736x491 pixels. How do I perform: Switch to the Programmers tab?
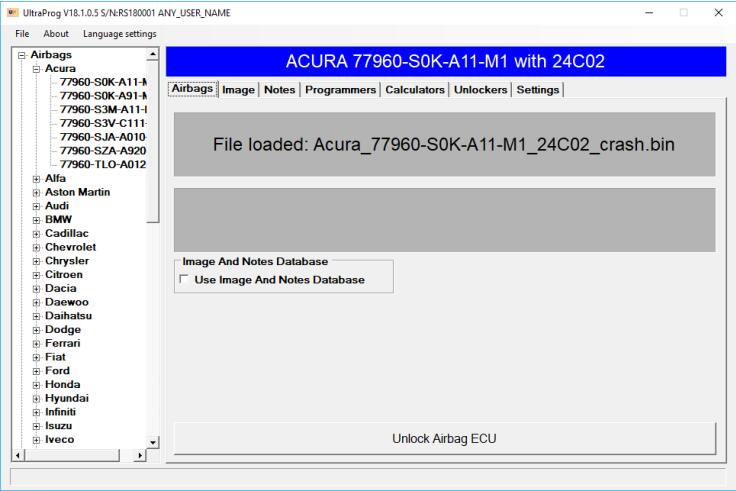[x=340, y=90]
